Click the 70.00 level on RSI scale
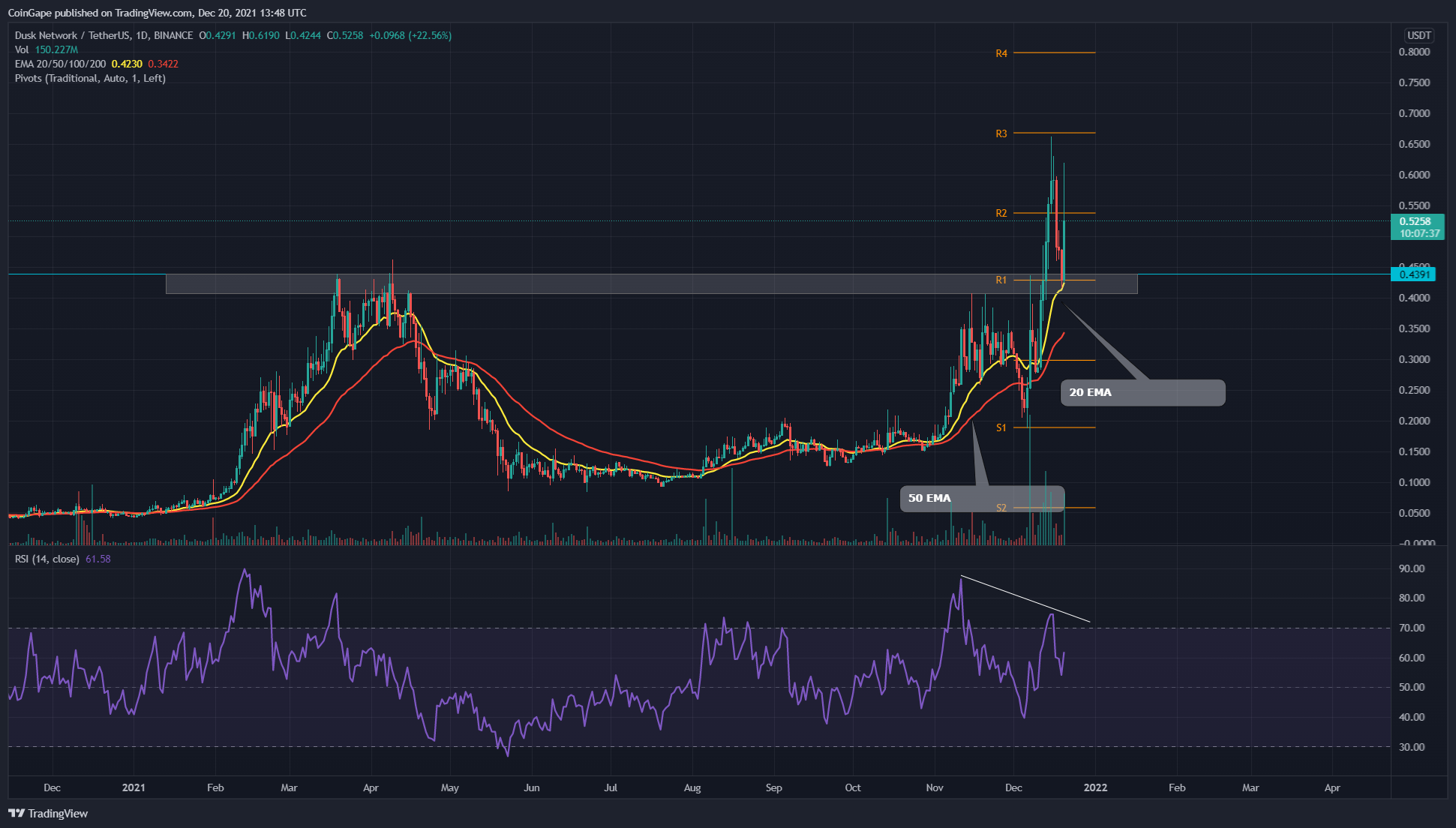The width and height of the screenshot is (1456, 828). point(1412,628)
